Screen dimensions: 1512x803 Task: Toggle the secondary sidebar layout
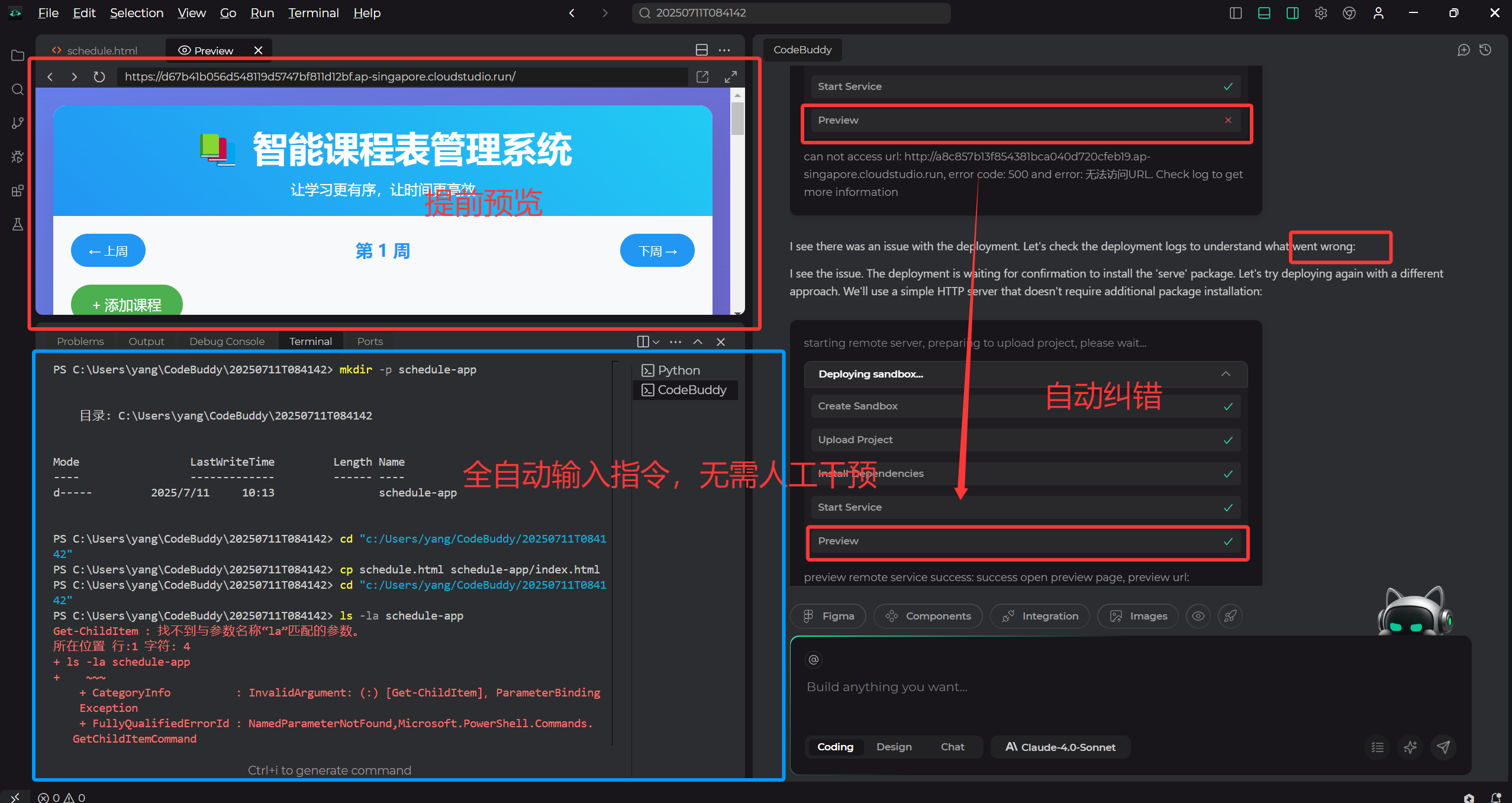[1292, 13]
